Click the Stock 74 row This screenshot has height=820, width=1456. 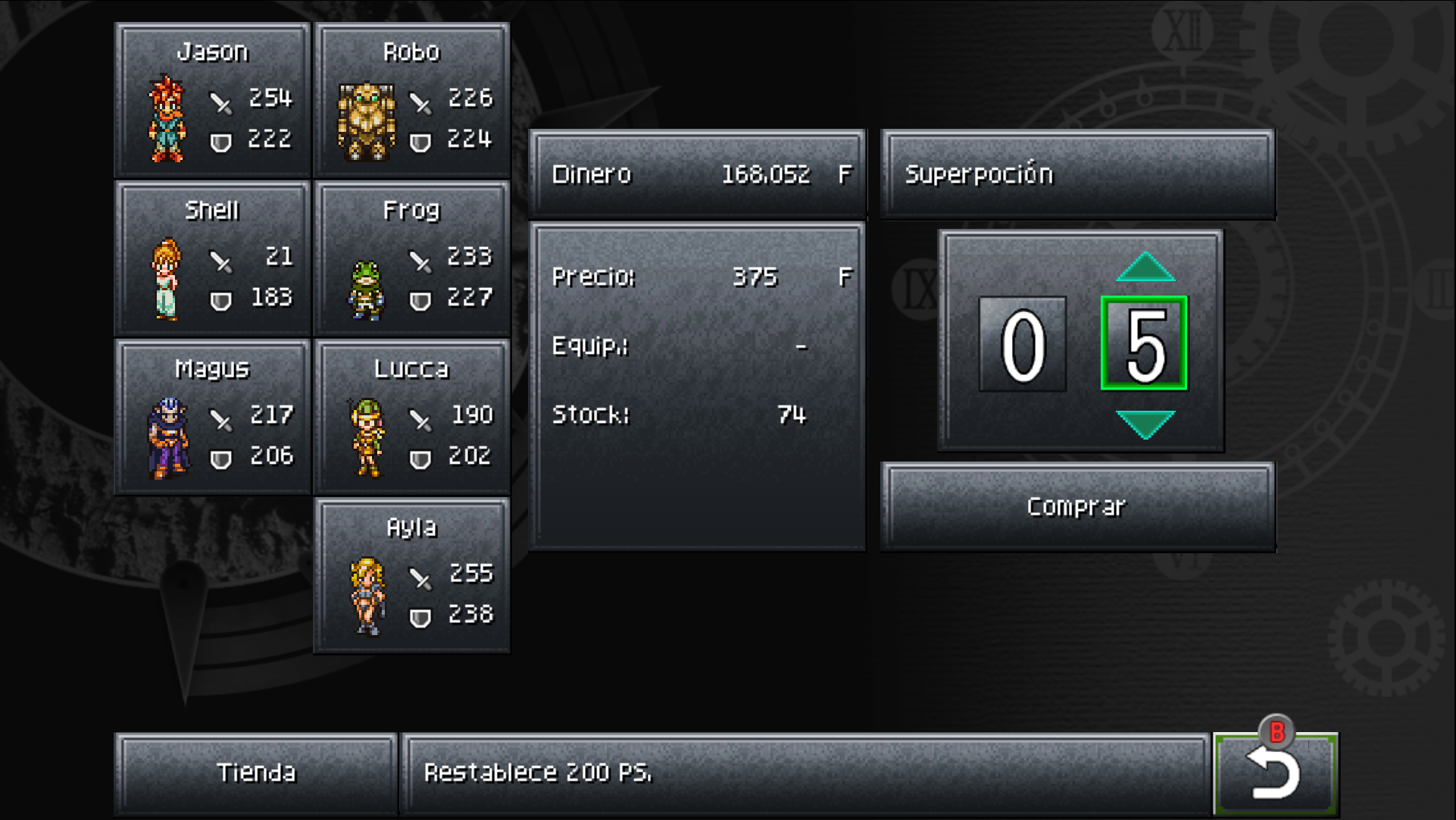click(680, 415)
